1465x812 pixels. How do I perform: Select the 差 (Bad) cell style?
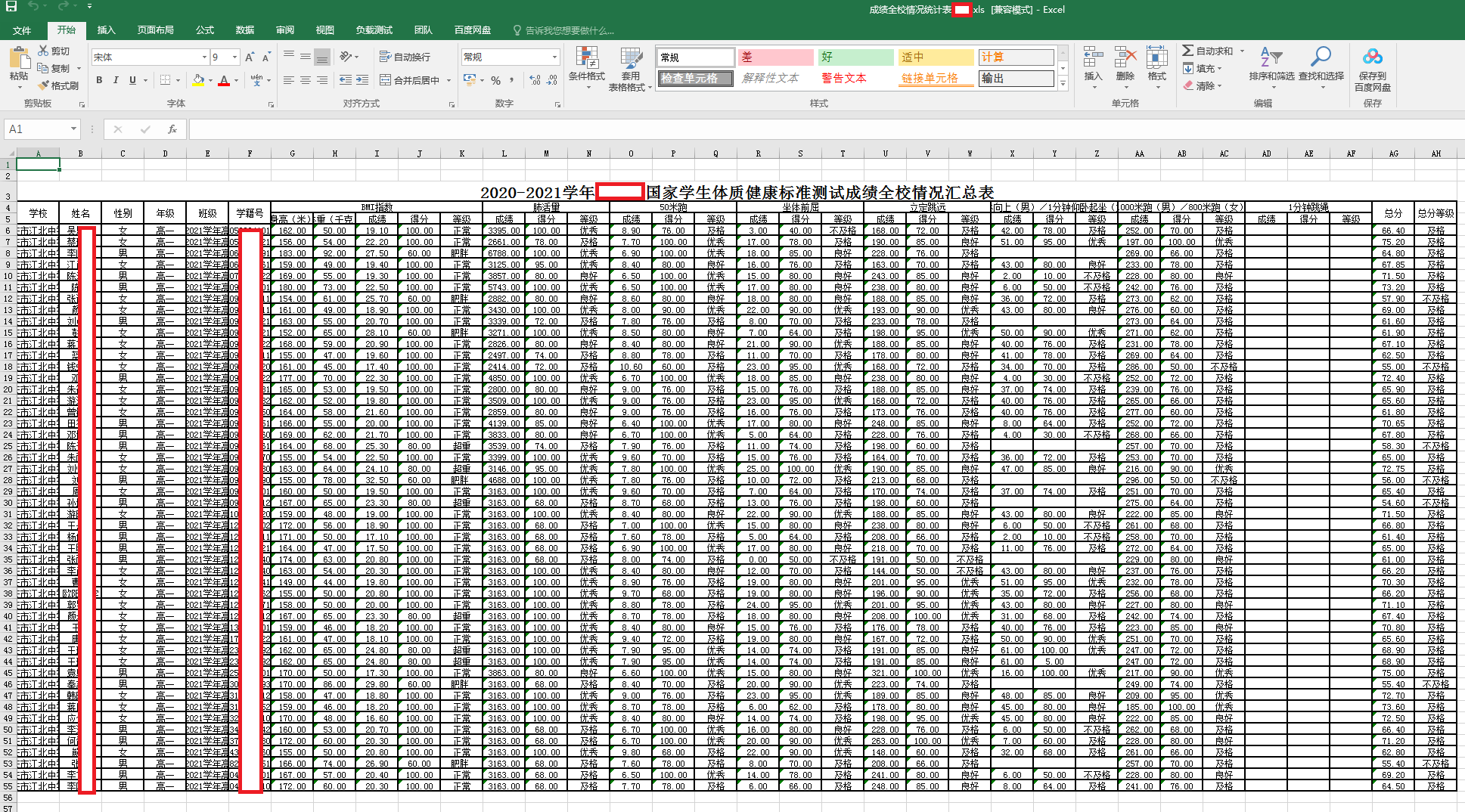click(775, 57)
